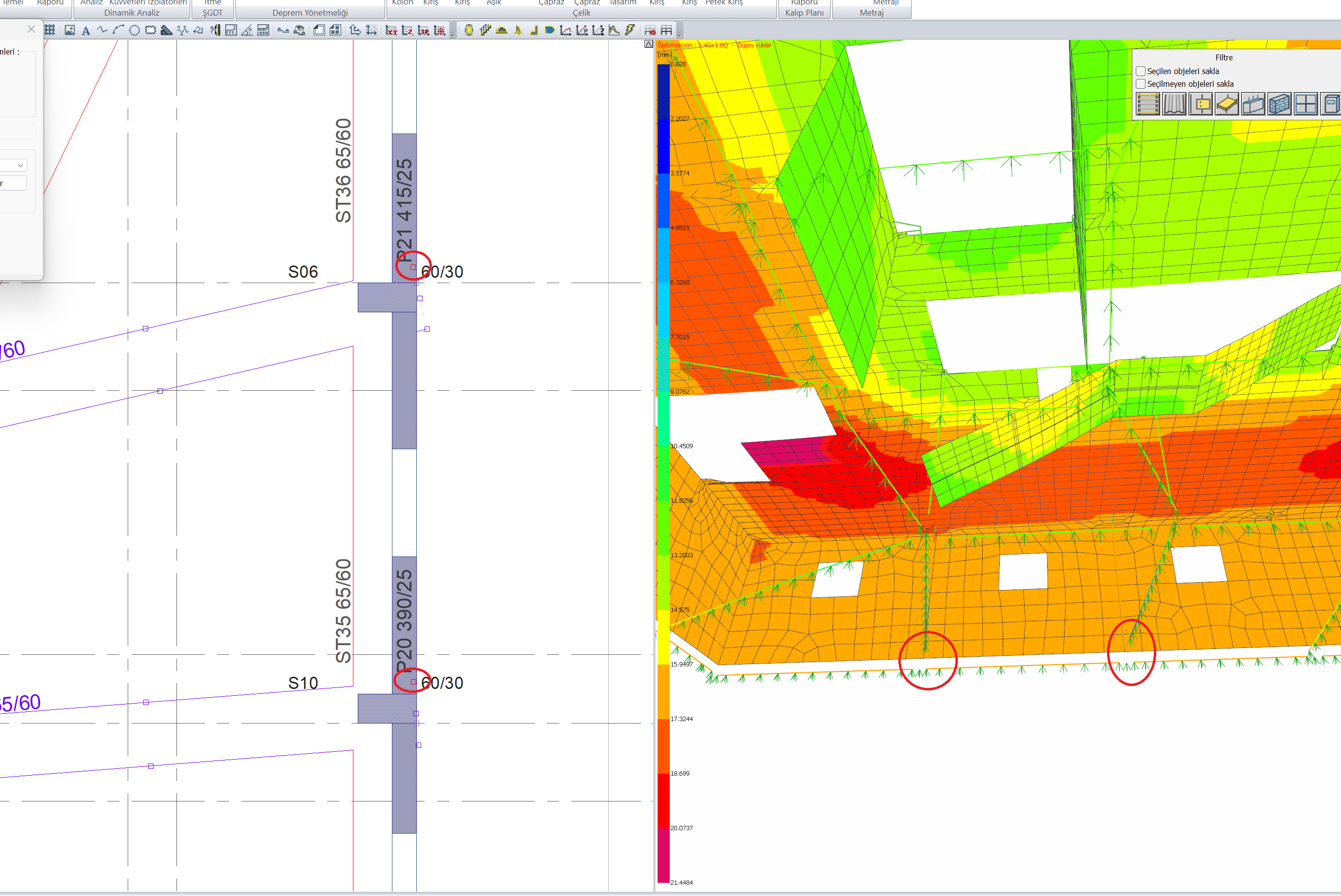The height and width of the screenshot is (896, 1341).
Task: Click the eye visibility toolbar icon
Action: point(299,30)
